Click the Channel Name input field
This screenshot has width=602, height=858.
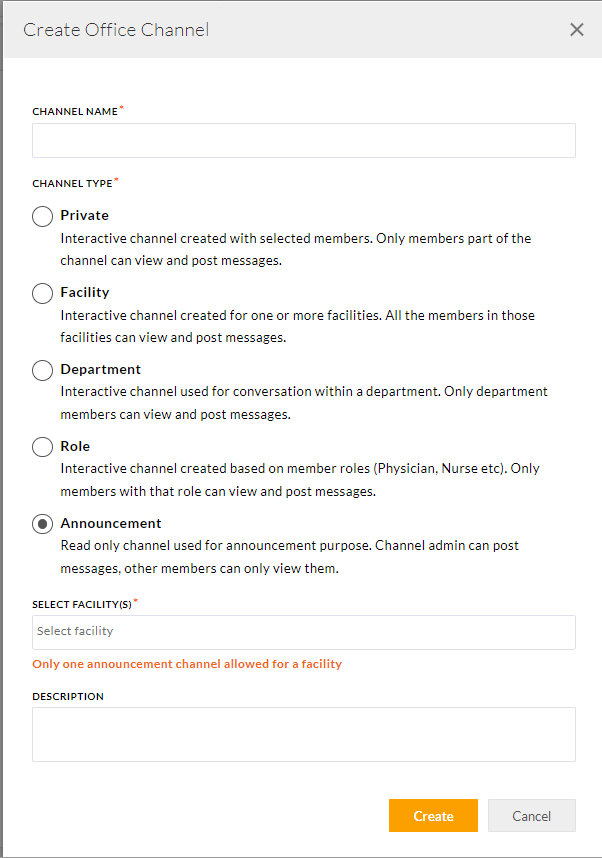point(303,141)
